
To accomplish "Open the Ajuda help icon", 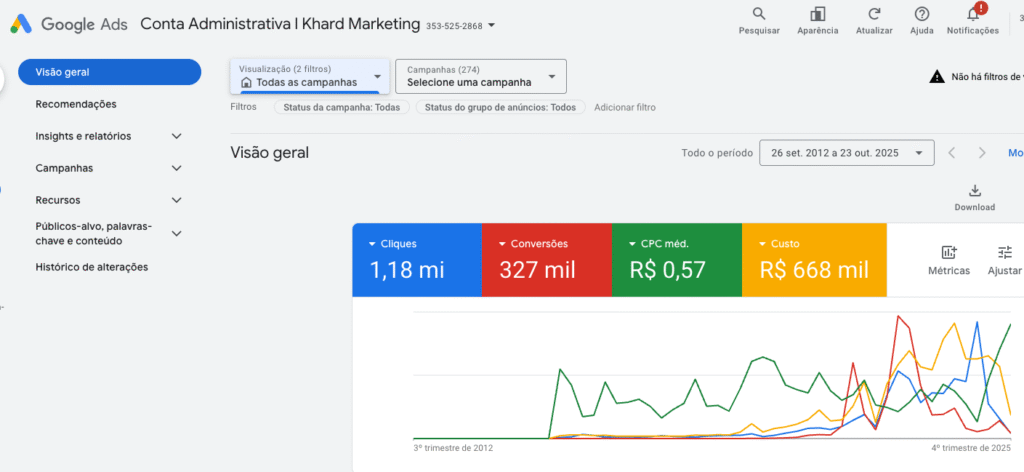I will tap(922, 14).
